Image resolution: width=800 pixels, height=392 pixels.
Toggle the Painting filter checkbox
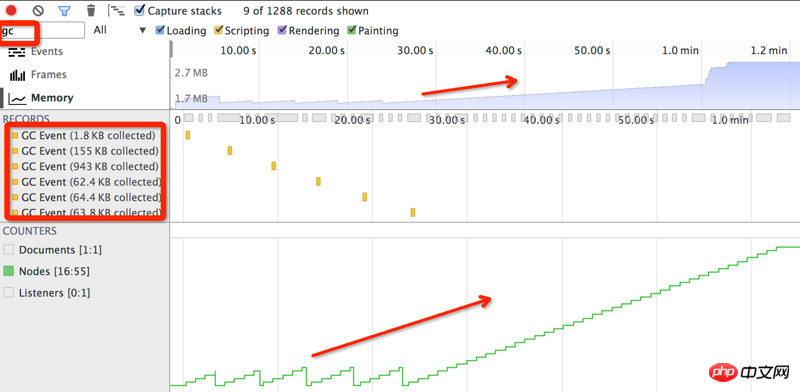click(x=352, y=30)
